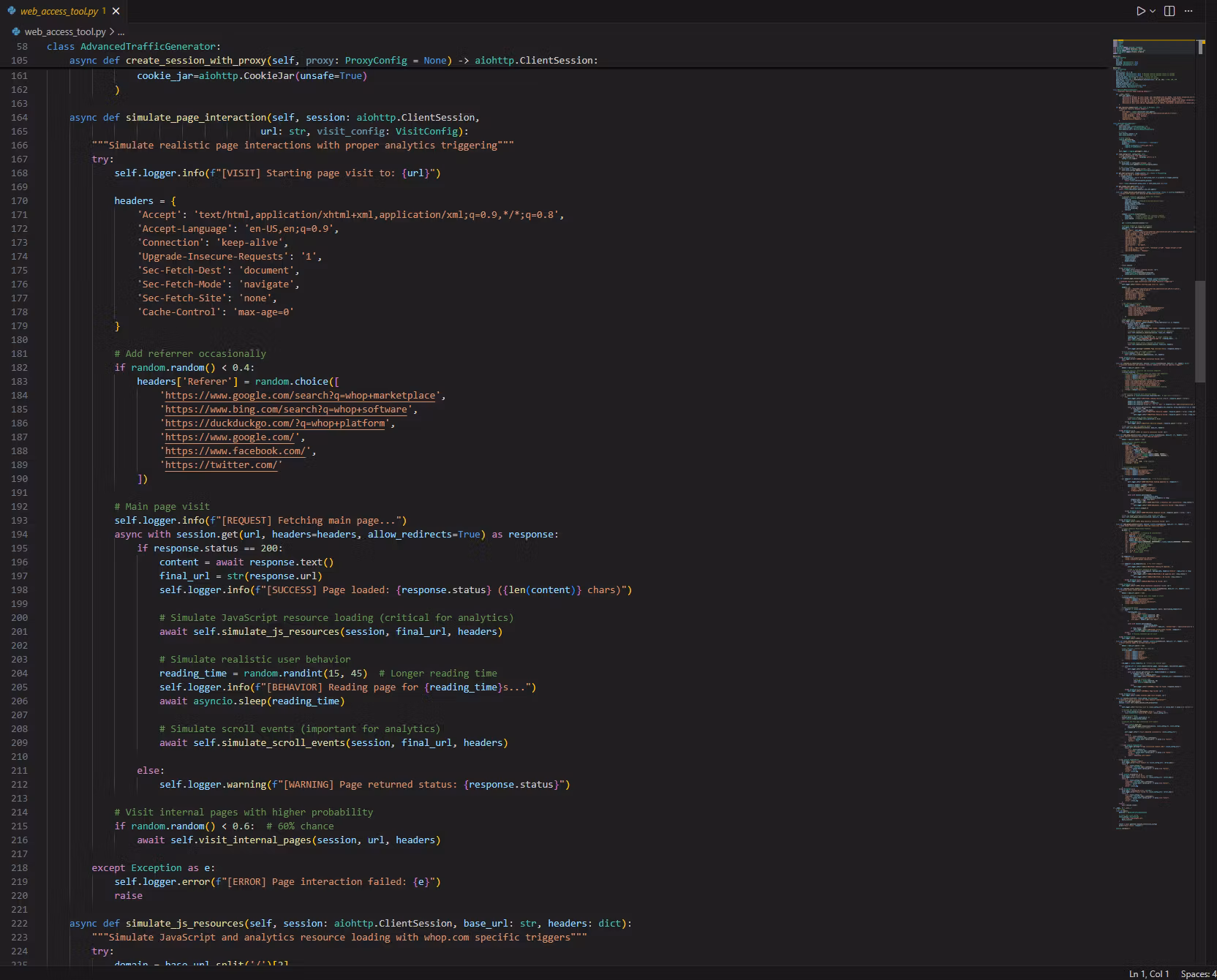Select the web_access_tool.py editor tab

point(64,11)
